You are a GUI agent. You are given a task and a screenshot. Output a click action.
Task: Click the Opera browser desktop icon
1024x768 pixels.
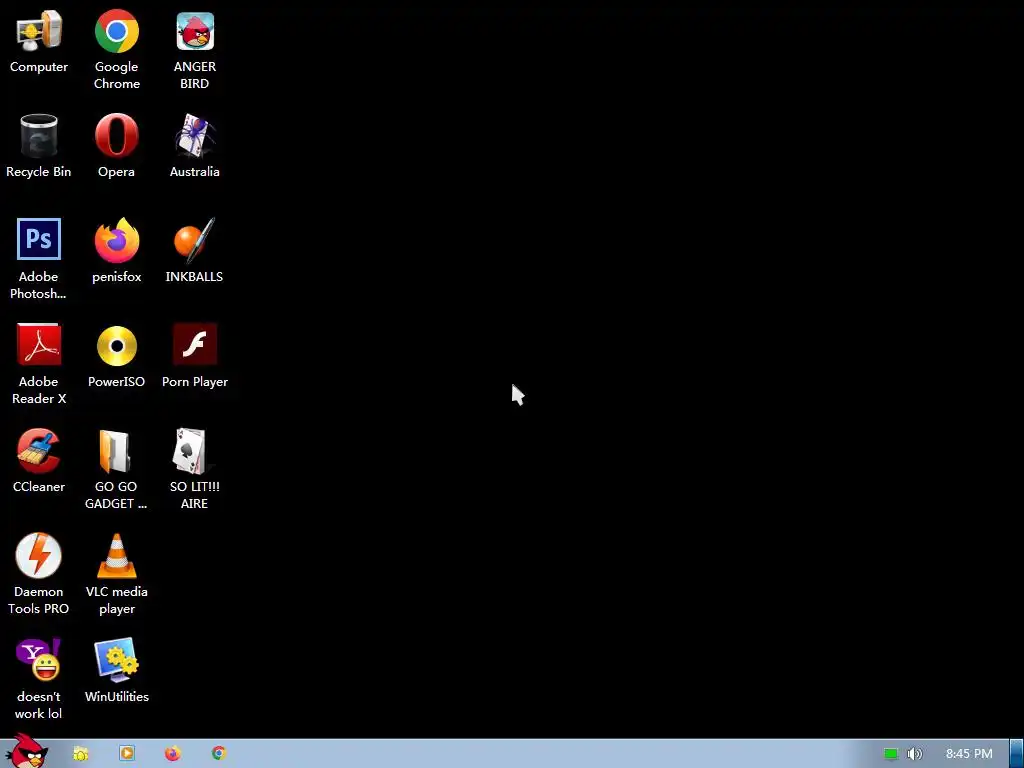[116, 146]
